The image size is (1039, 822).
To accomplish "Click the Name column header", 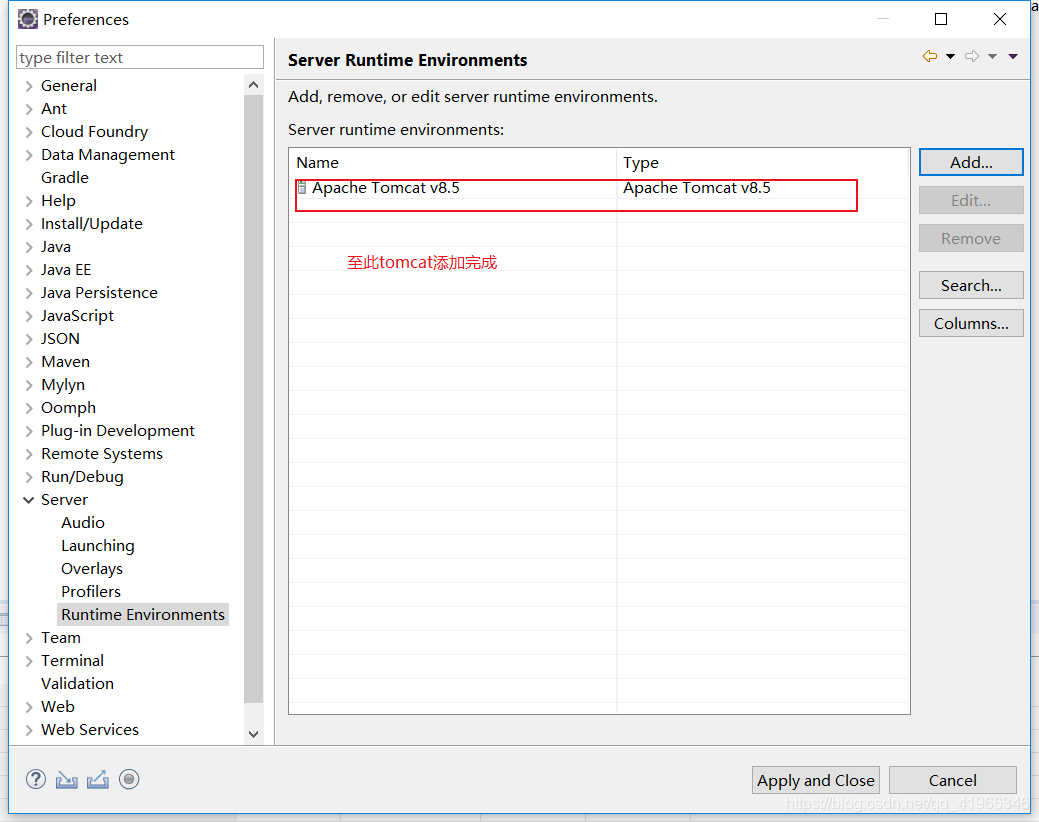I will (x=453, y=162).
